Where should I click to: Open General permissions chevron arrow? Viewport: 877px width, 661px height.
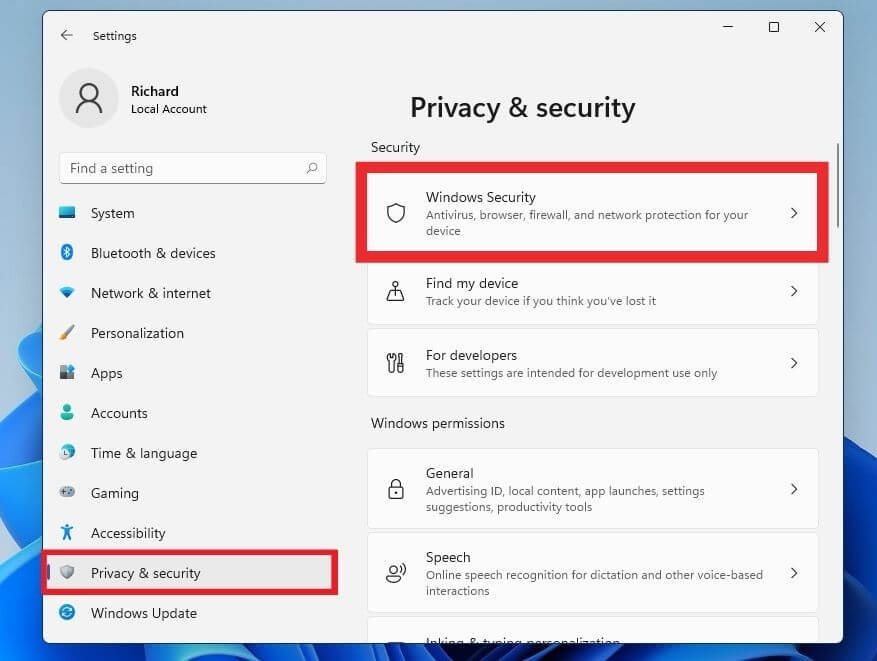[x=794, y=489]
